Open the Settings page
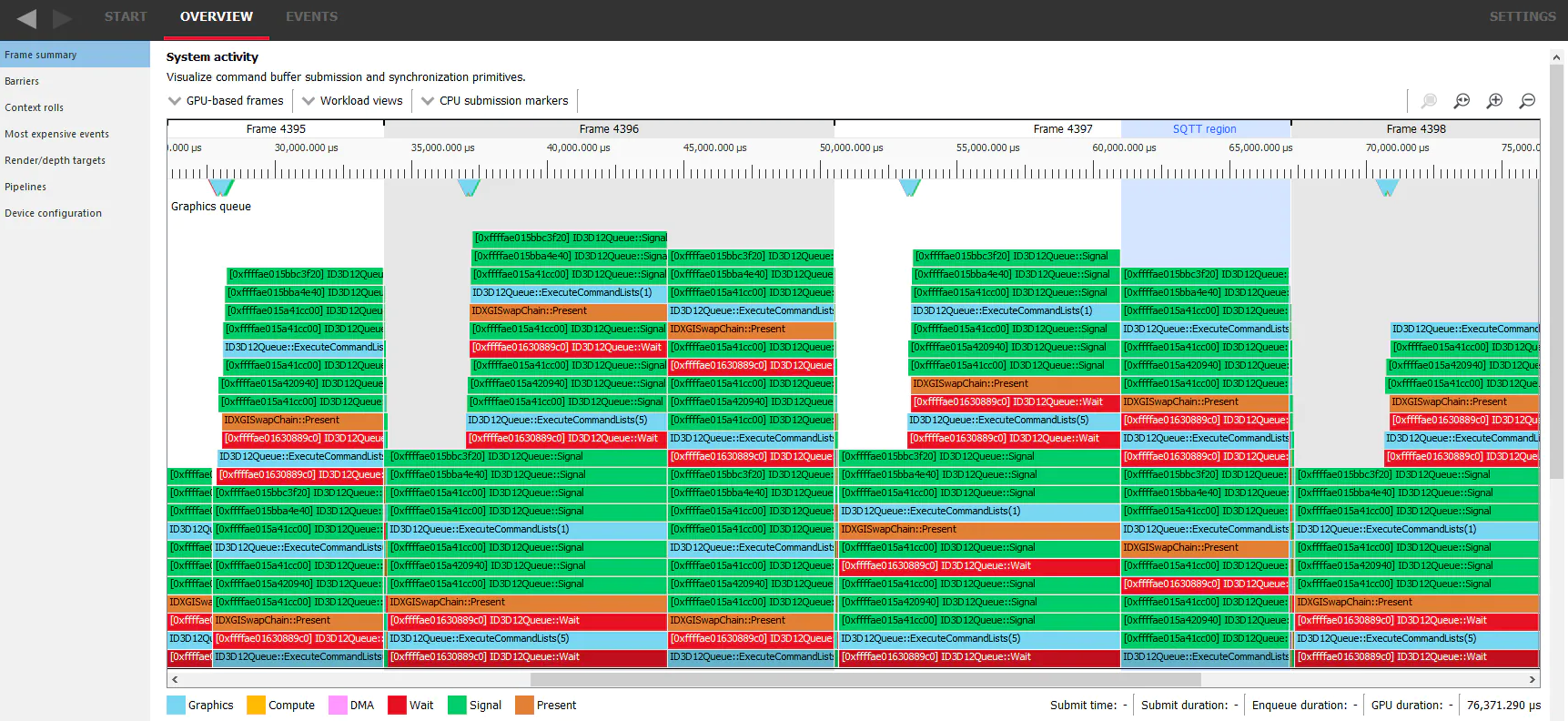Image resolution: width=1568 pixels, height=721 pixels. coord(1522,16)
